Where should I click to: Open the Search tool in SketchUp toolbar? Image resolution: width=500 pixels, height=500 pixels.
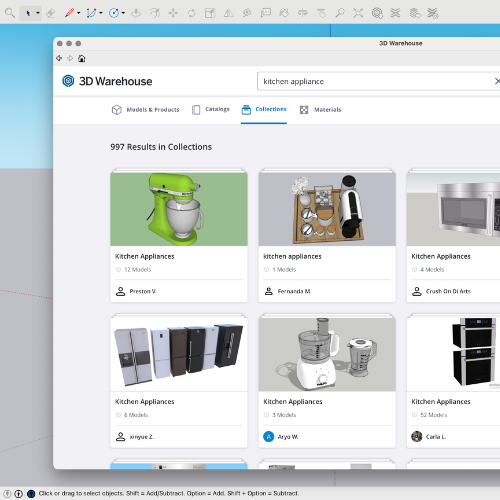click(x=10, y=13)
